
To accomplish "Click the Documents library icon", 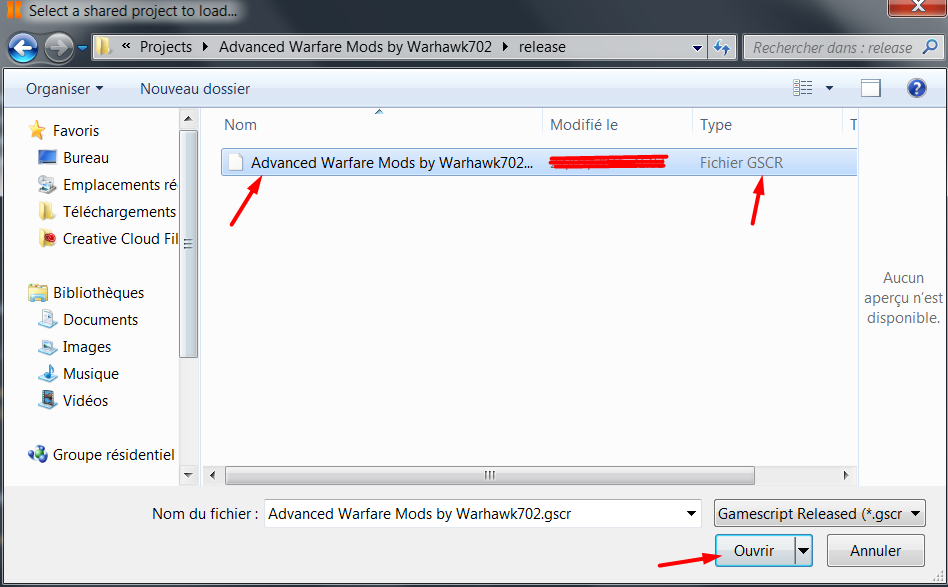I will [47, 319].
